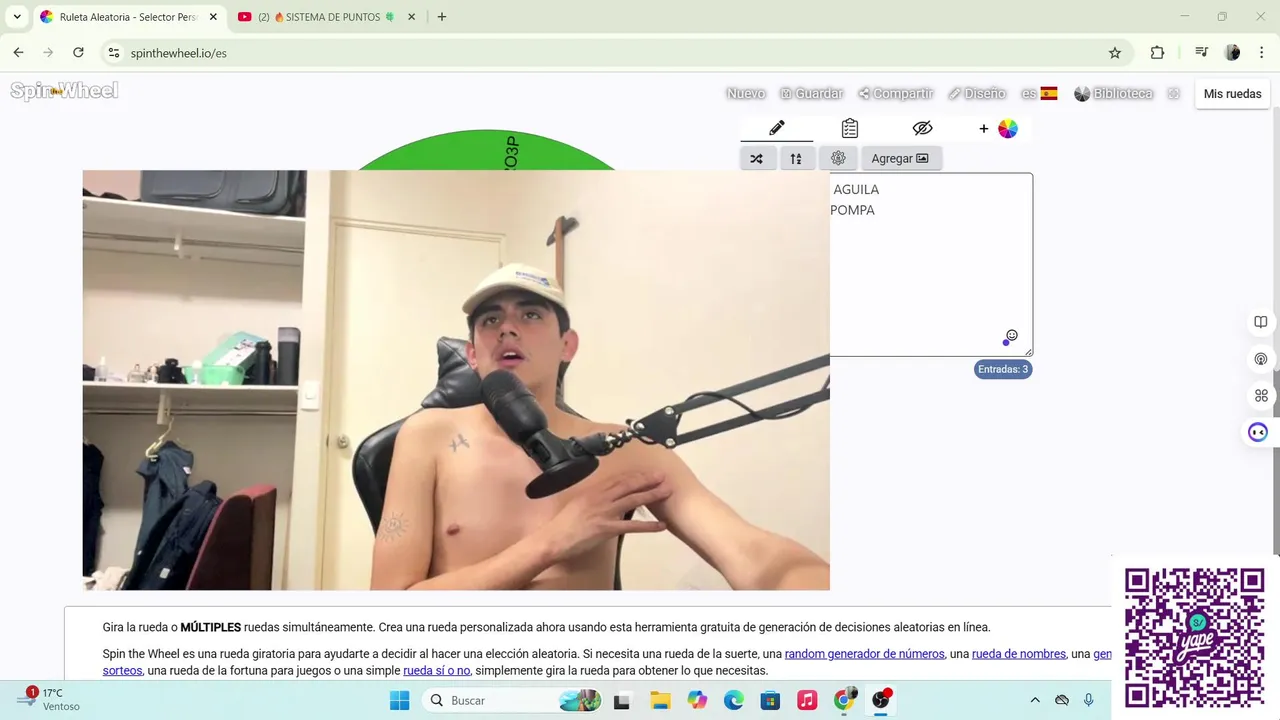This screenshot has height=720, width=1280.
Task: Click Guardar to save wheel
Action: click(x=811, y=93)
